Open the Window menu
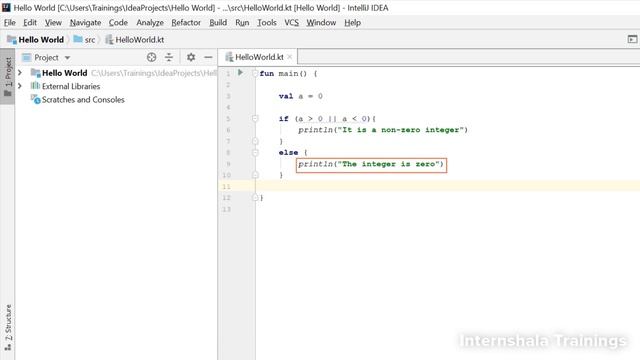Screen dimensions: 640x360 321,23
